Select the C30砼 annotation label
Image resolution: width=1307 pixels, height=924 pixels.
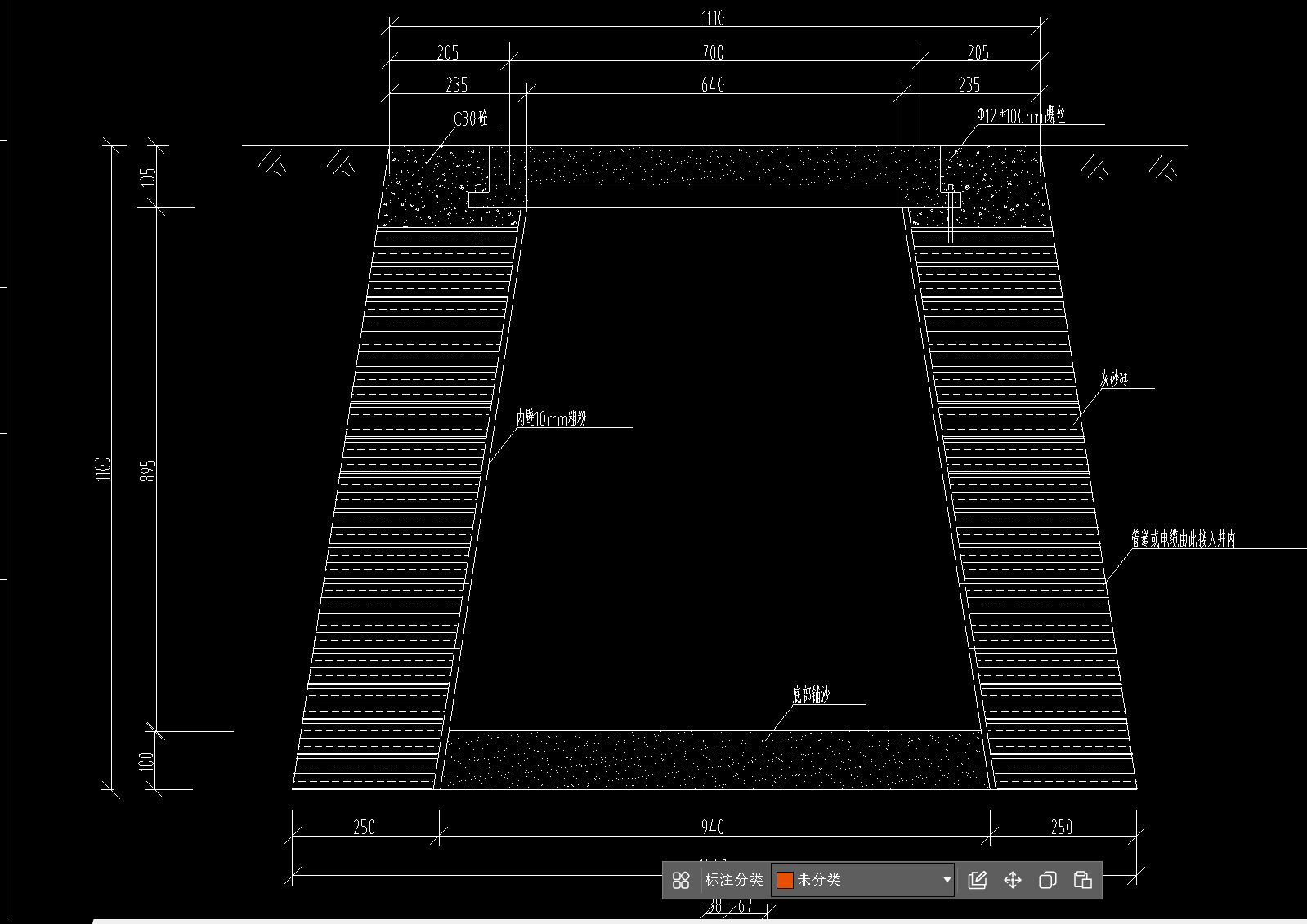471,118
